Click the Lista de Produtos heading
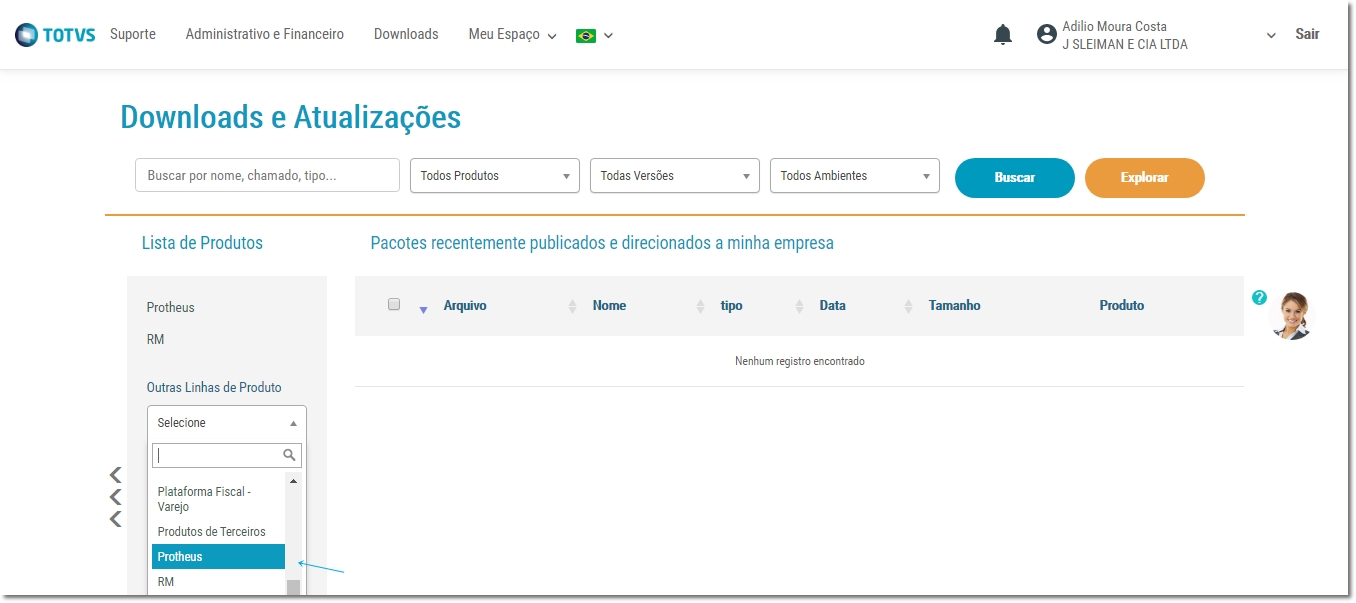Viewport: 1356px width, 603px height. [202, 243]
